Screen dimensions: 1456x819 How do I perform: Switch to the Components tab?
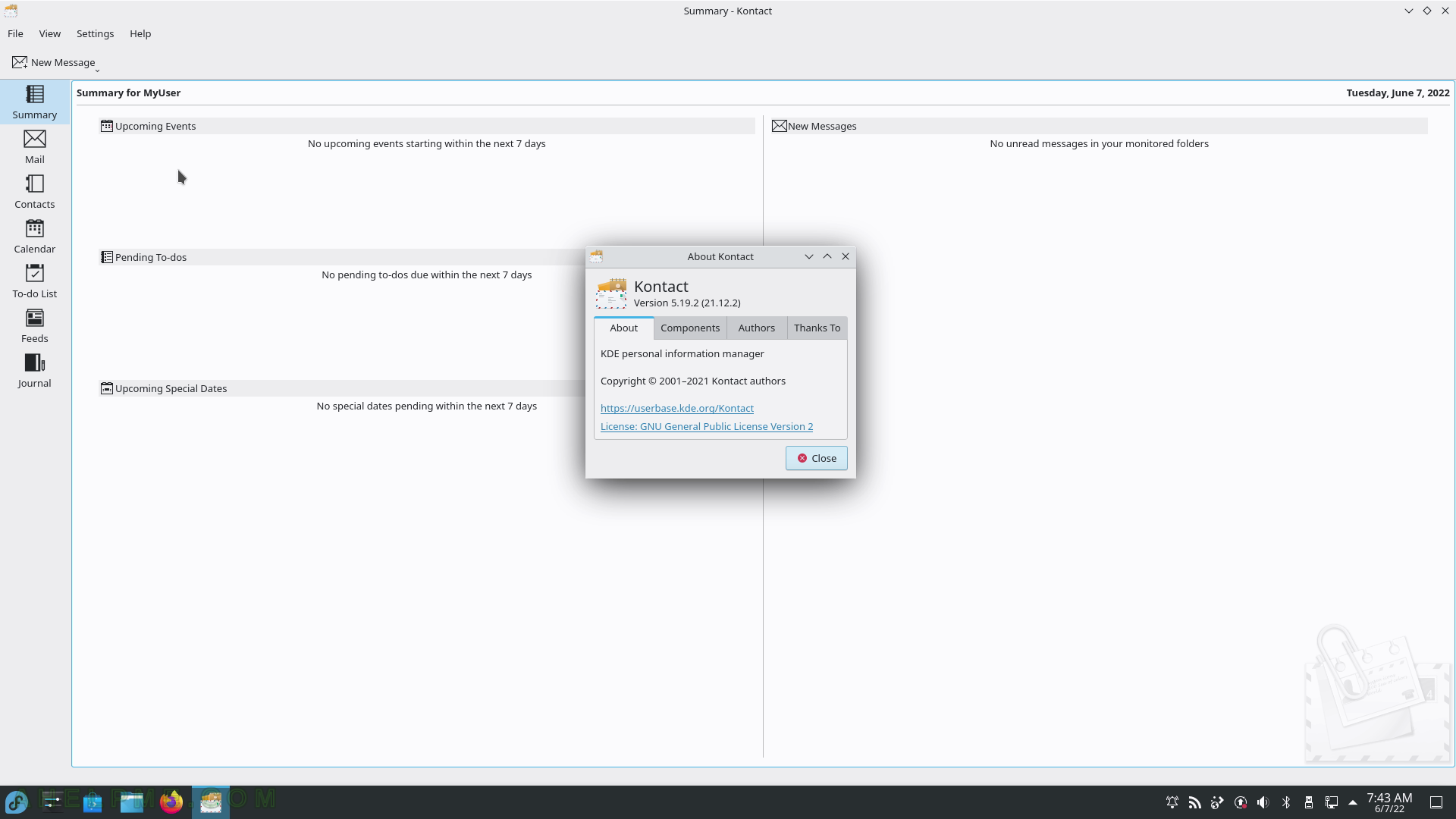click(689, 328)
